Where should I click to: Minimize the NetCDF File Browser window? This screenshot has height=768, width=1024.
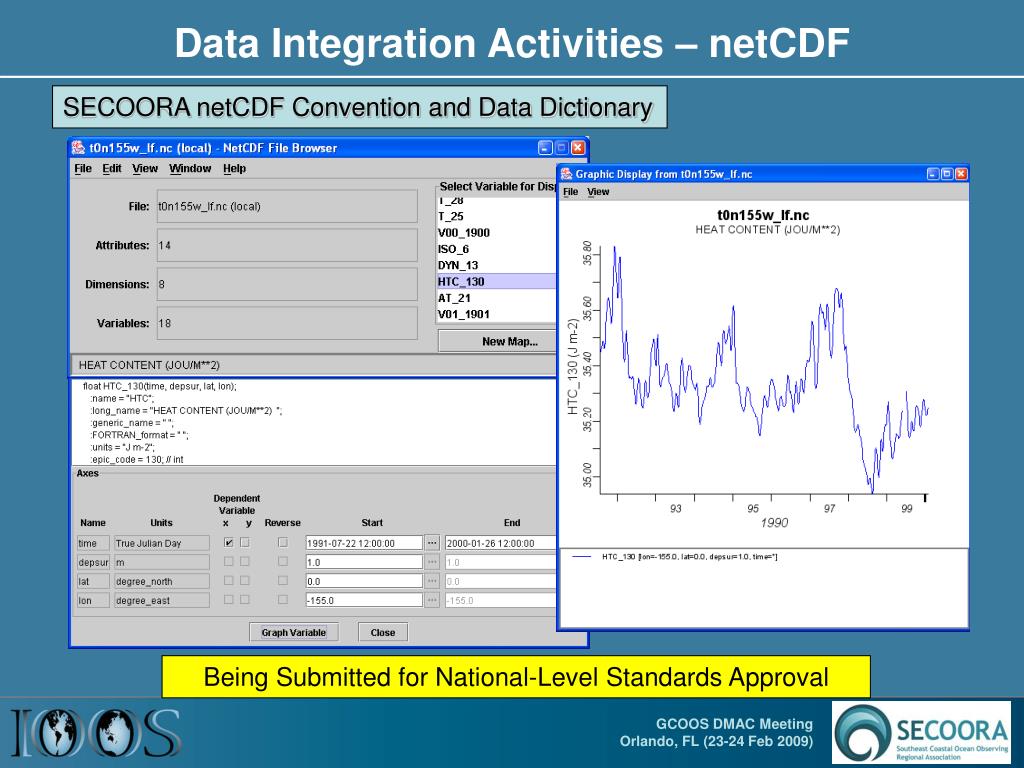[545, 148]
